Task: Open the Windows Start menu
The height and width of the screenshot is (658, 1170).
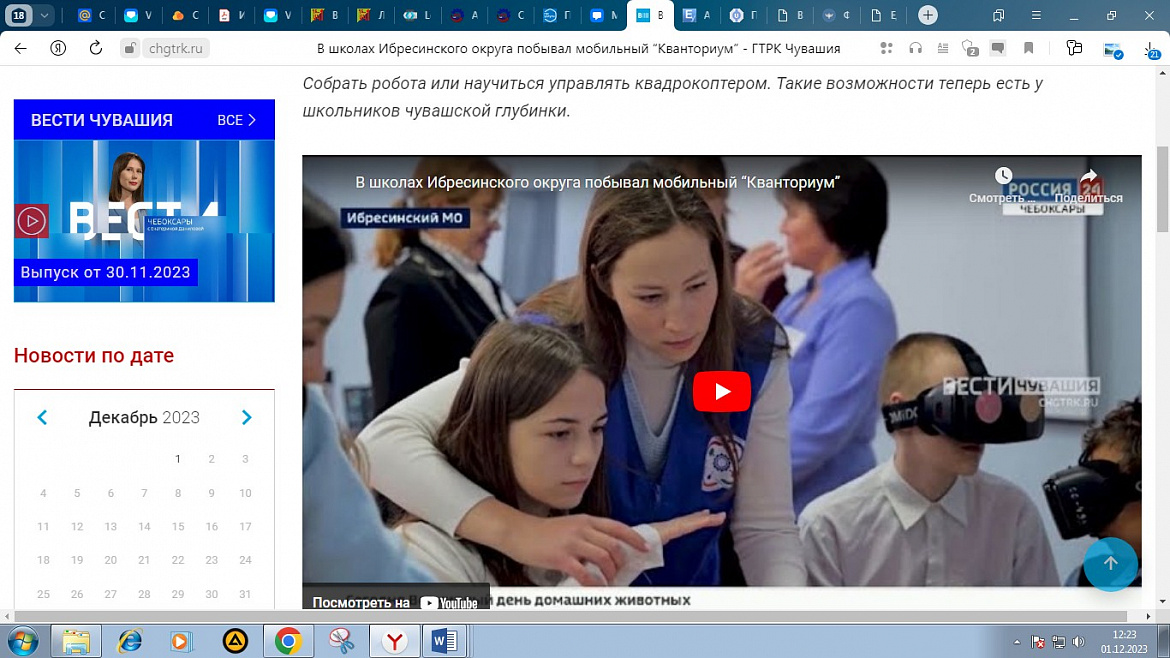Action: point(23,641)
